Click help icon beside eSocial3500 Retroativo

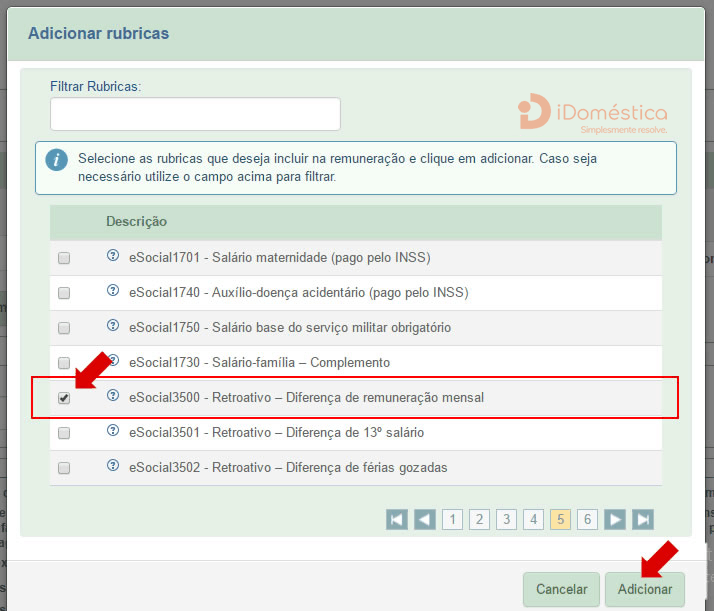(x=113, y=396)
